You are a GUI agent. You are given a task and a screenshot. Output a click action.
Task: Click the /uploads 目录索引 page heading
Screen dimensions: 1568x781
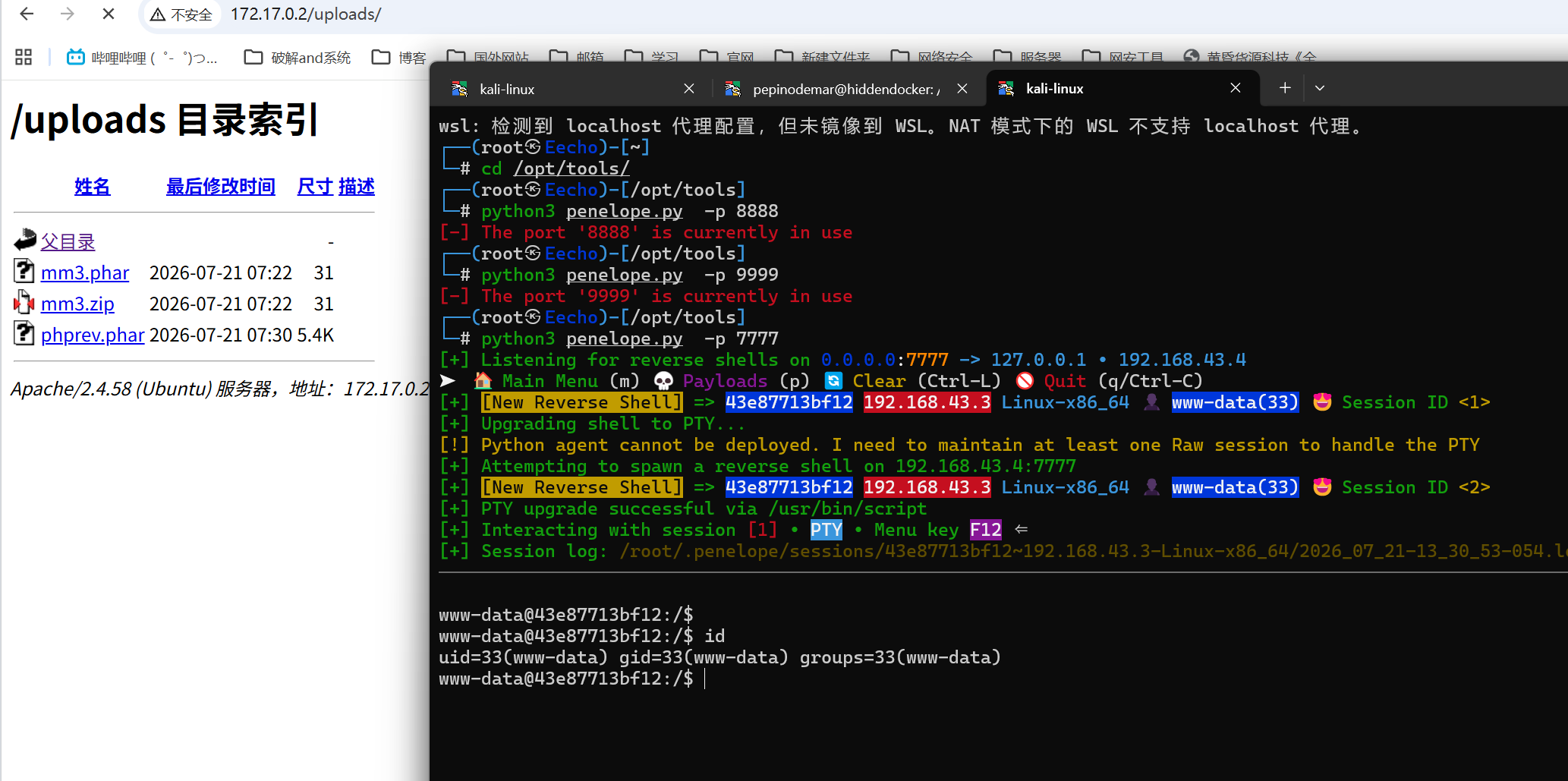click(165, 120)
